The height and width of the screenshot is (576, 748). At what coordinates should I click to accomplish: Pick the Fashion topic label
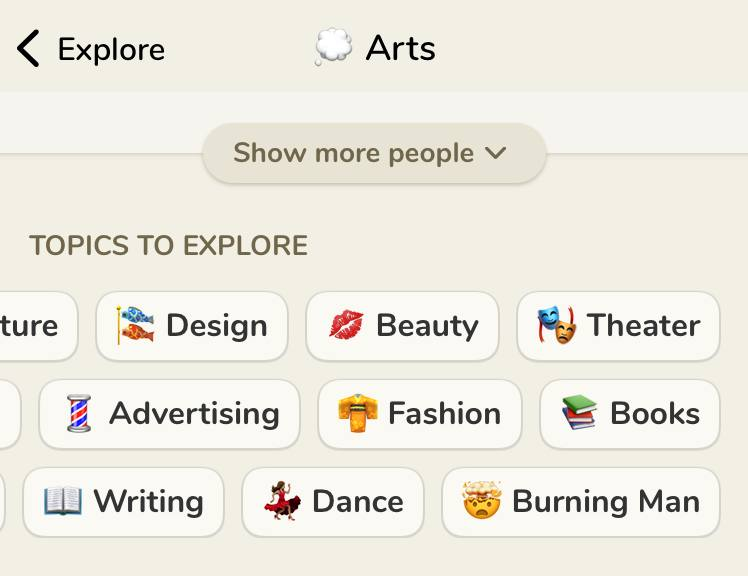(x=445, y=413)
